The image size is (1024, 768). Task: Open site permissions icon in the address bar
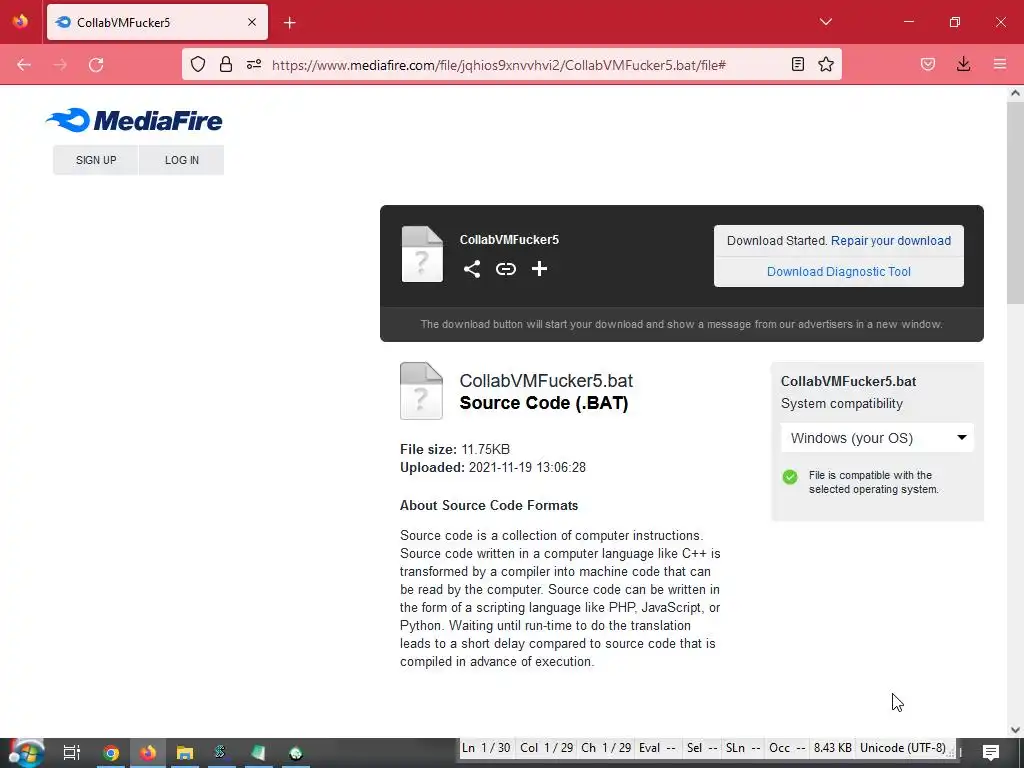click(x=254, y=64)
